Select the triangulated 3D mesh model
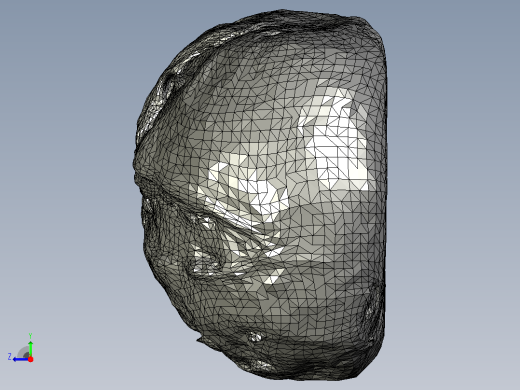This screenshot has height=390, width=520. (x=260, y=195)
